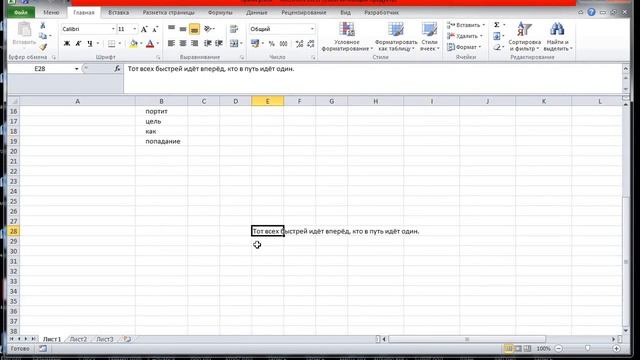Open the Рецензирование tab
The image size is (640, 360).
tap(304, 13)
